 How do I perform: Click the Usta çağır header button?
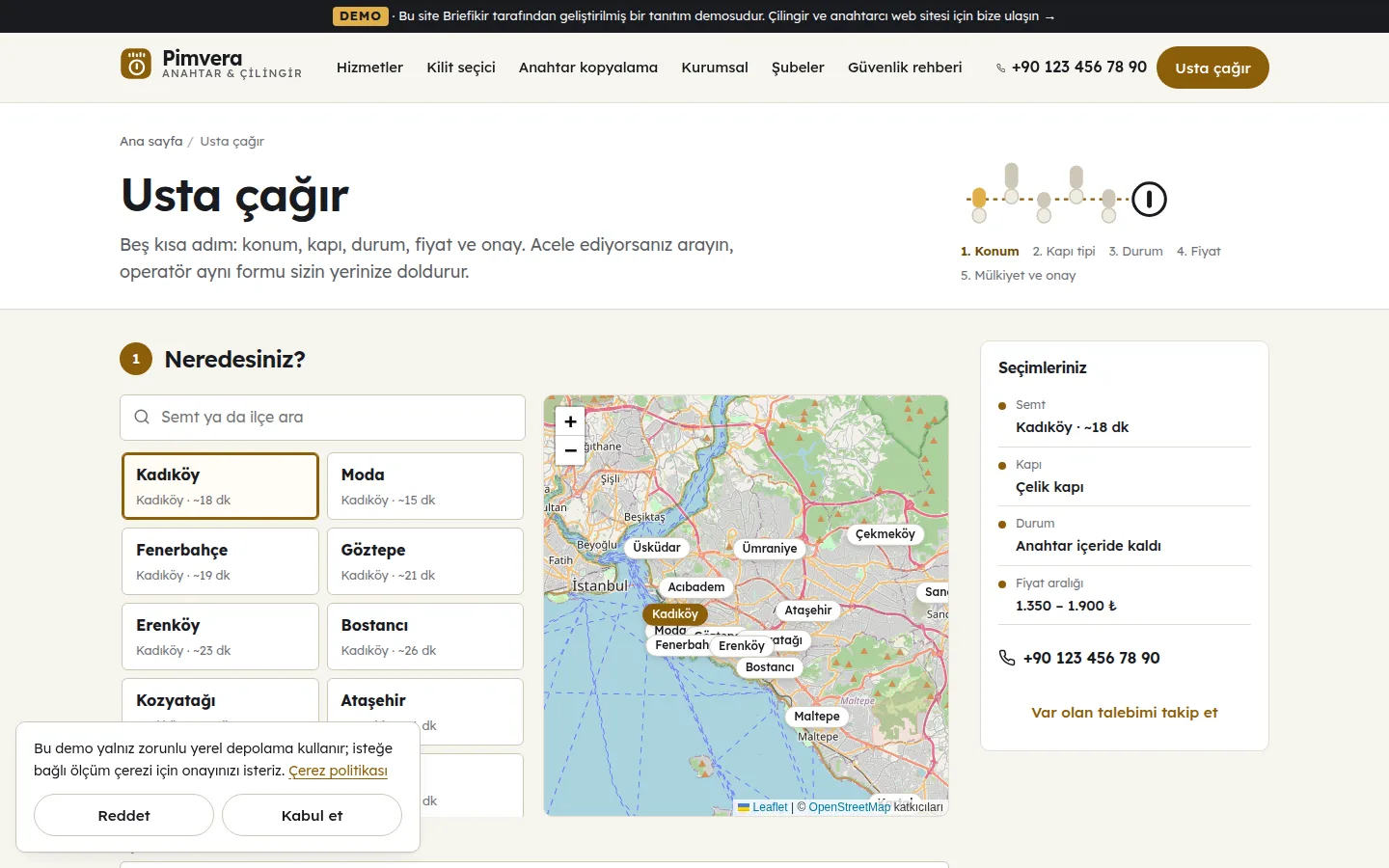click(1212, 68)
